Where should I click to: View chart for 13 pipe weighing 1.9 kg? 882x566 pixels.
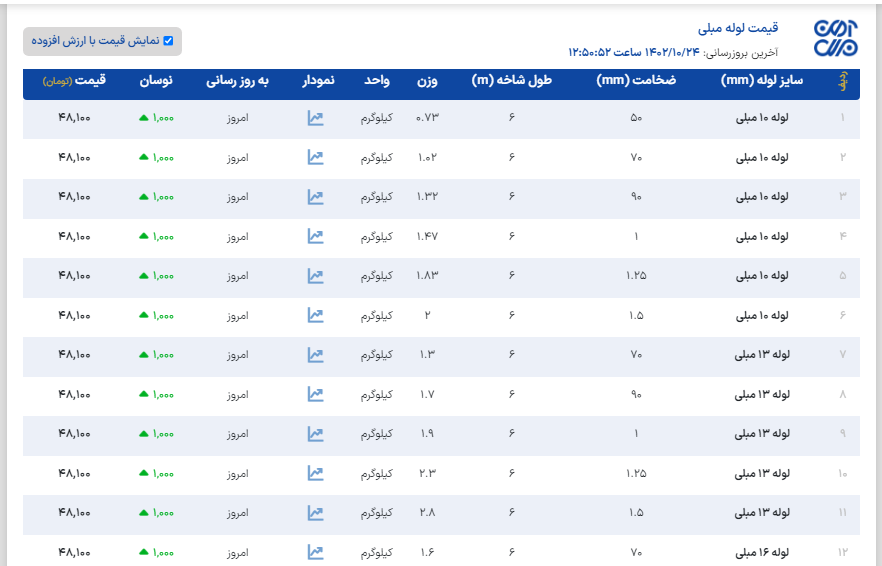[x=315, y=434]
